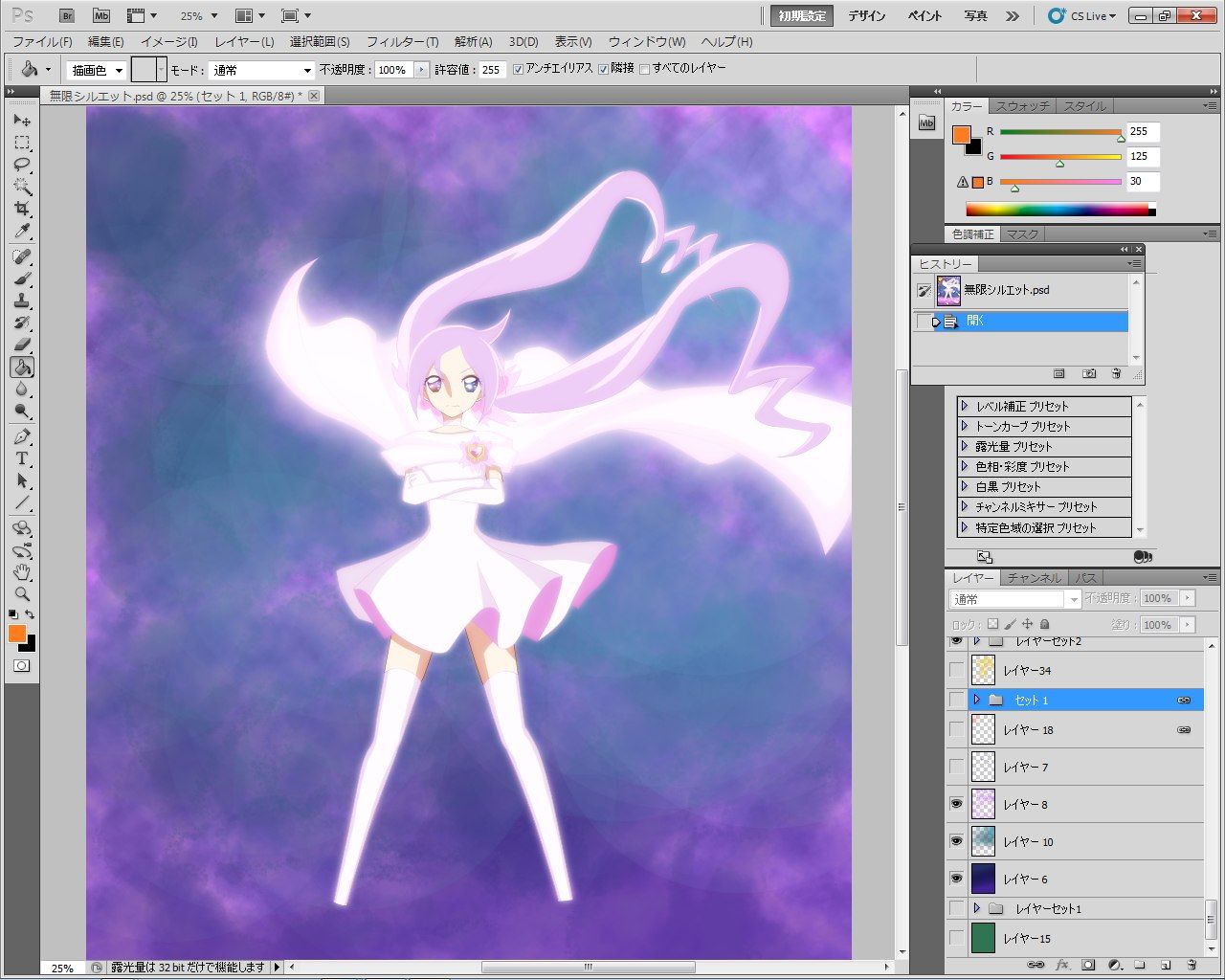Delete layer using Layers panel trash icon
This screenshot has width=1225, height=980.
pos(1192,966)
